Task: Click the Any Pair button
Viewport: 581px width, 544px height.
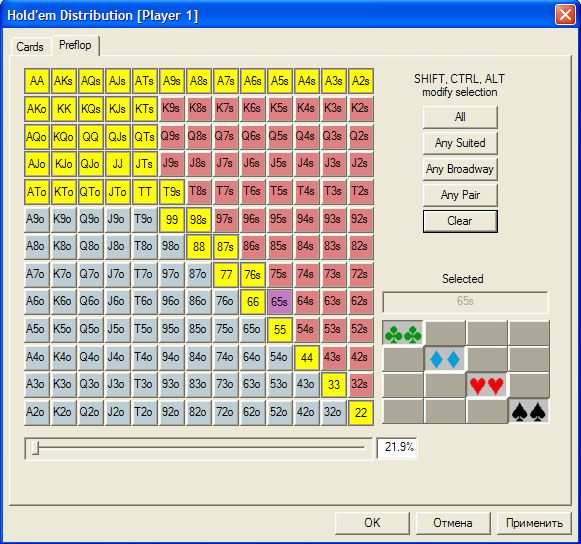Action: click(x=460, y=195)
